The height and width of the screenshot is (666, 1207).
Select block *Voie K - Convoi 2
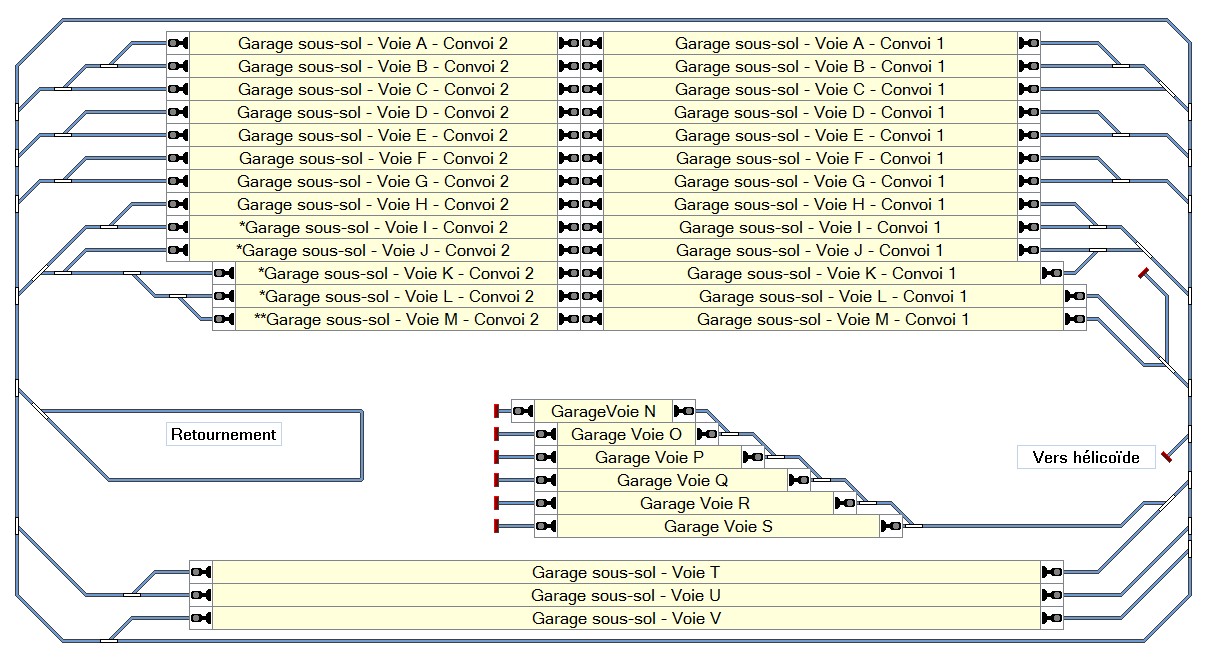click(396, 273)
